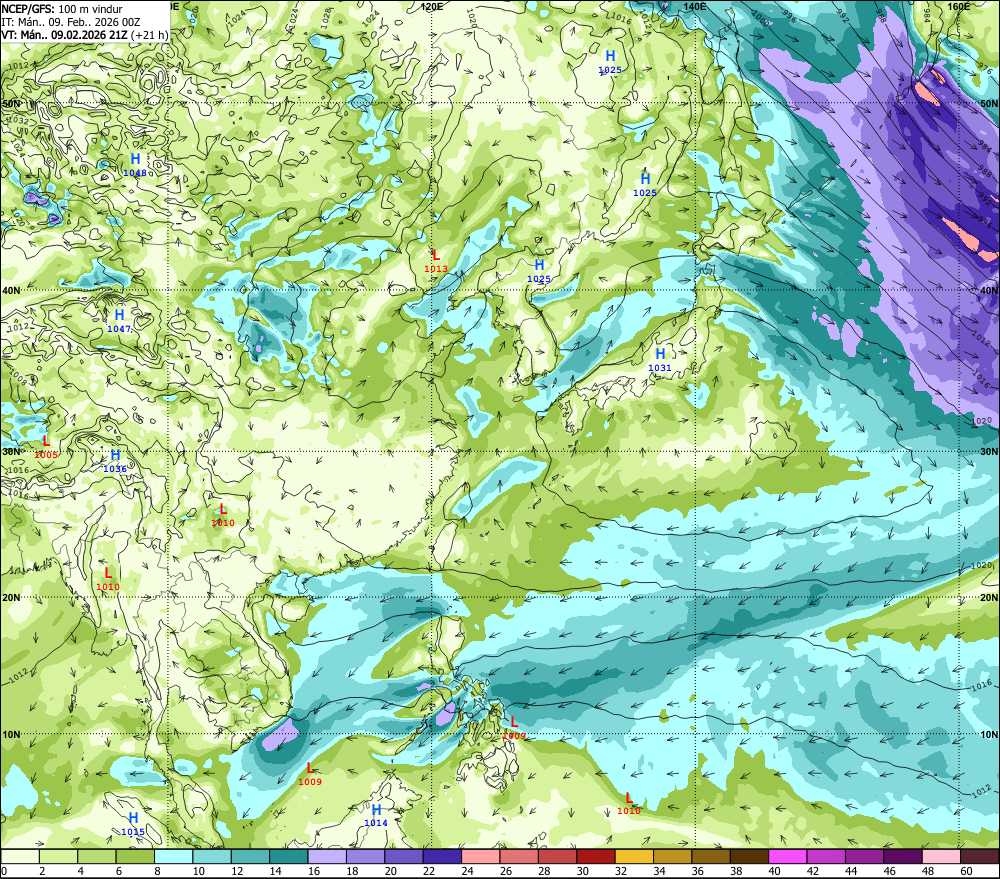Click the 20N latitude label on the right edge
This screenshot has width=1000, height=879.
point(989,598)
